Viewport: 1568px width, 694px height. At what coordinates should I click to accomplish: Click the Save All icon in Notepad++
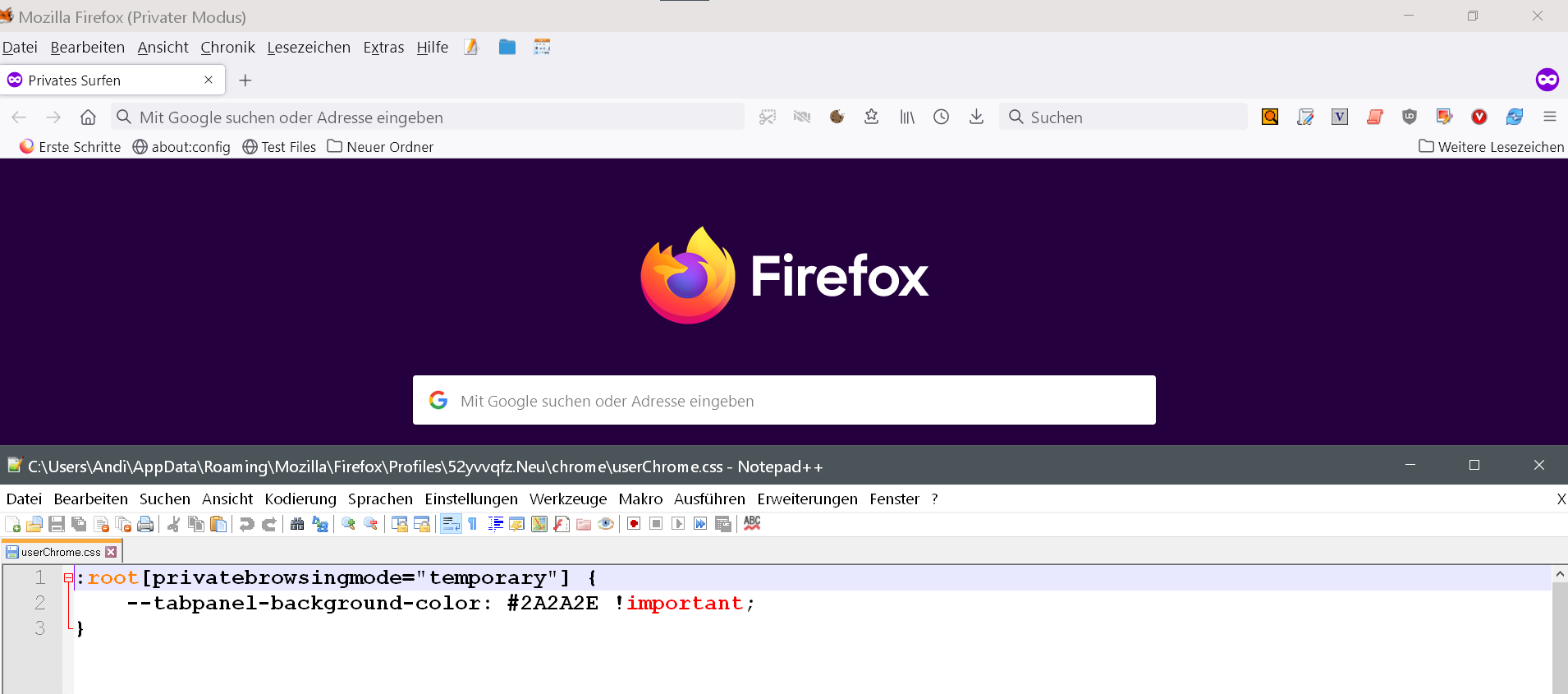click(79, 524)
